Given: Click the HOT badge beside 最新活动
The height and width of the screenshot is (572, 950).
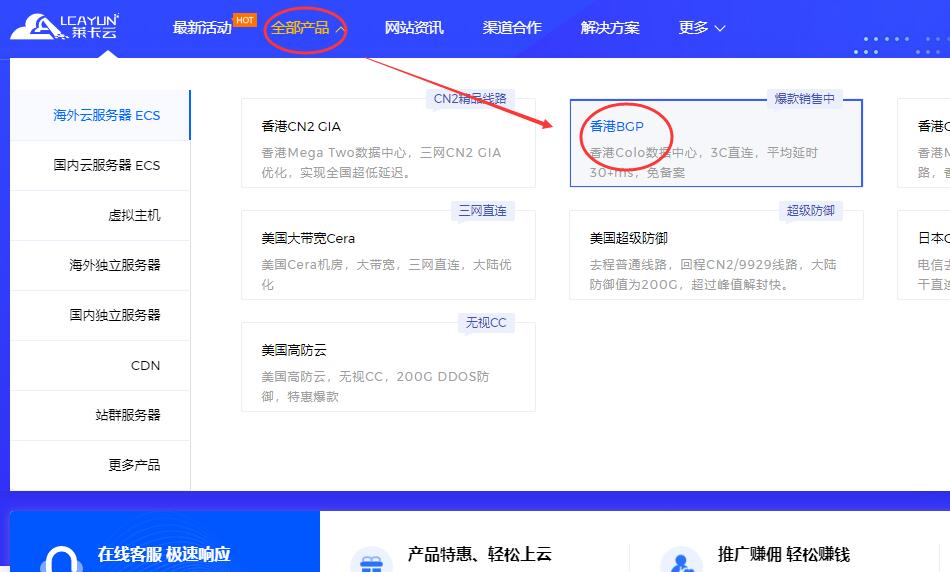Looking at the screenshot, I should (245, 20).
